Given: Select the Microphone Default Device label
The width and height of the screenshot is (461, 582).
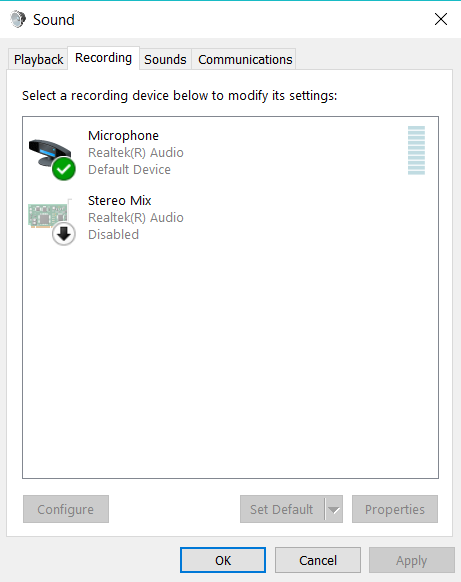Looking at the screenshot, I should click(129, 170).
